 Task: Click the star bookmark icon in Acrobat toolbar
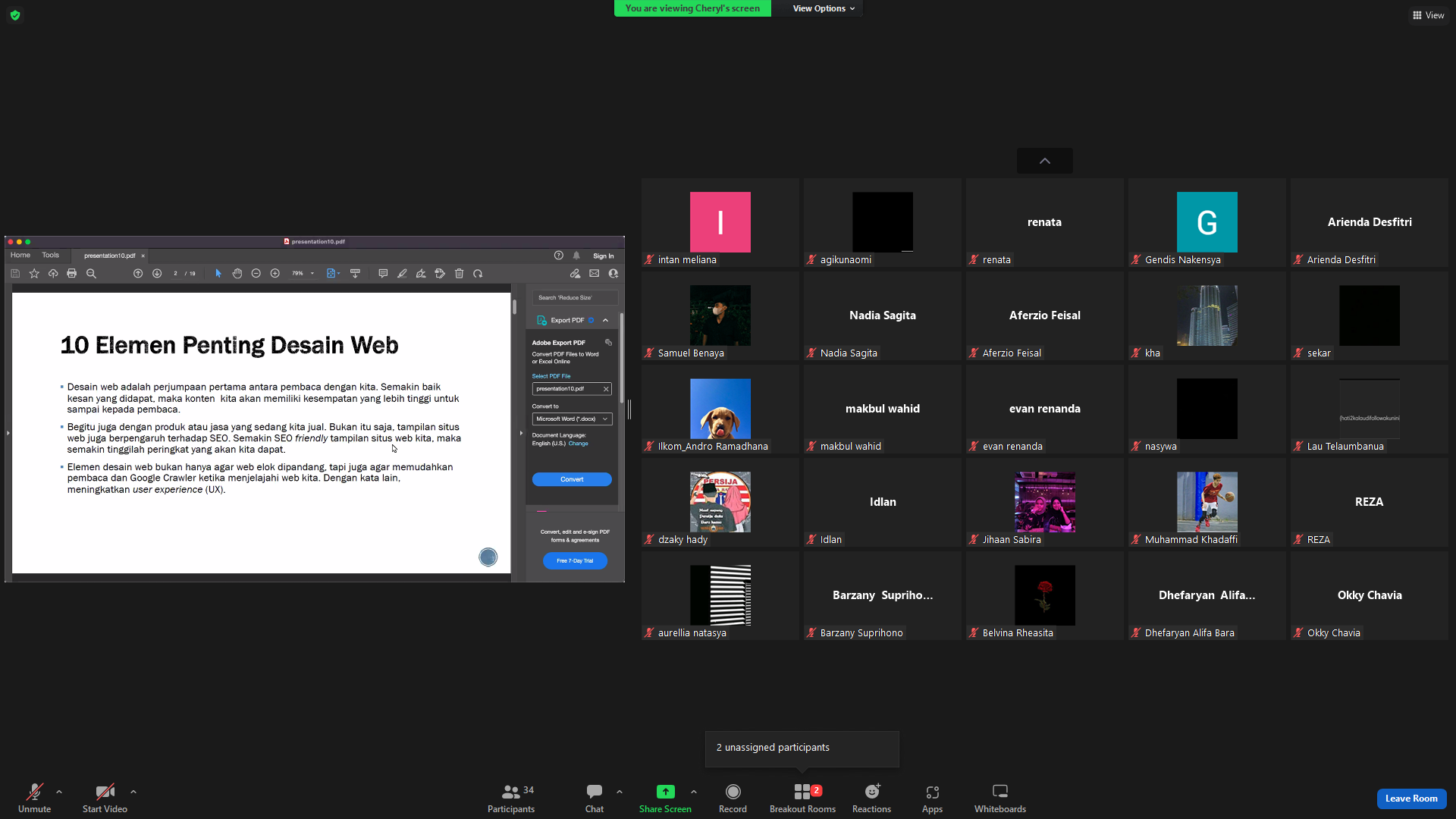click(x=34, y=274)
